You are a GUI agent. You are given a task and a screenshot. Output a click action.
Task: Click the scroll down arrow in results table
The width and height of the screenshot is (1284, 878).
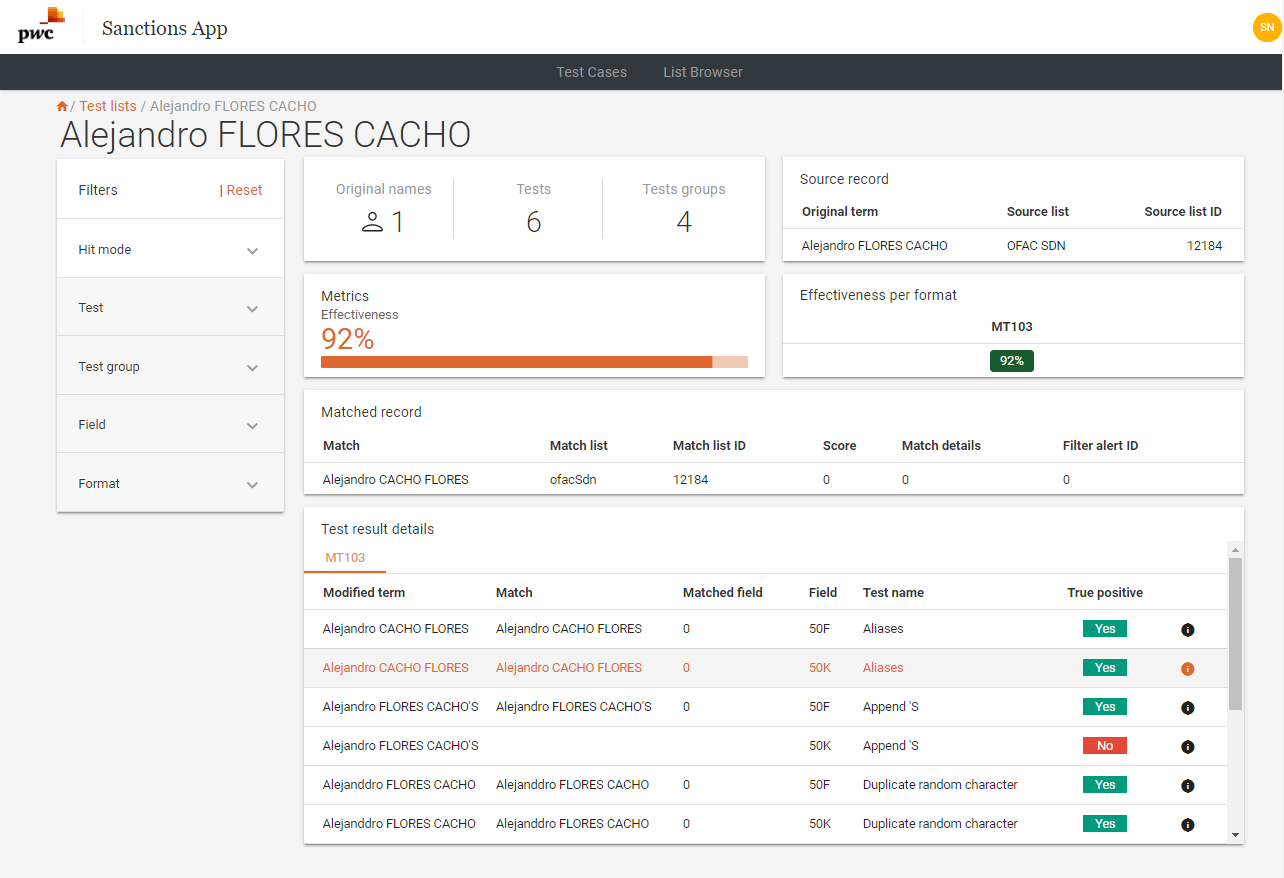tap(1235, 834)
